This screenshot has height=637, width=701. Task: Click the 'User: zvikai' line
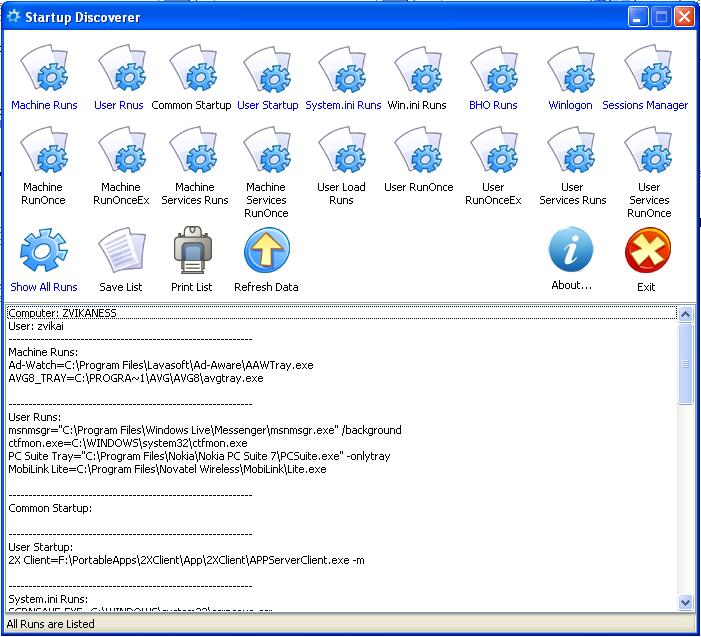coord(36,326)
